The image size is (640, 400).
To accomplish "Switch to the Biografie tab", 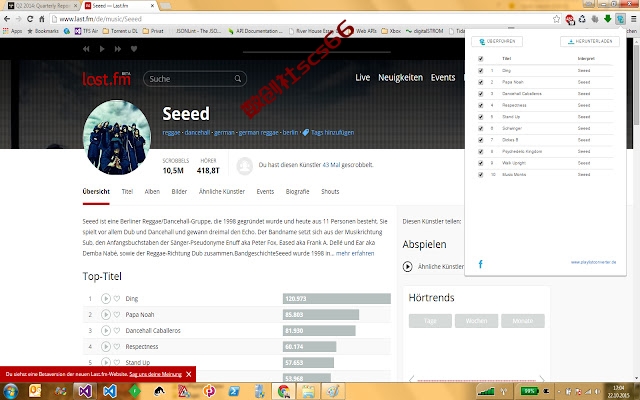I will (298, 191).
